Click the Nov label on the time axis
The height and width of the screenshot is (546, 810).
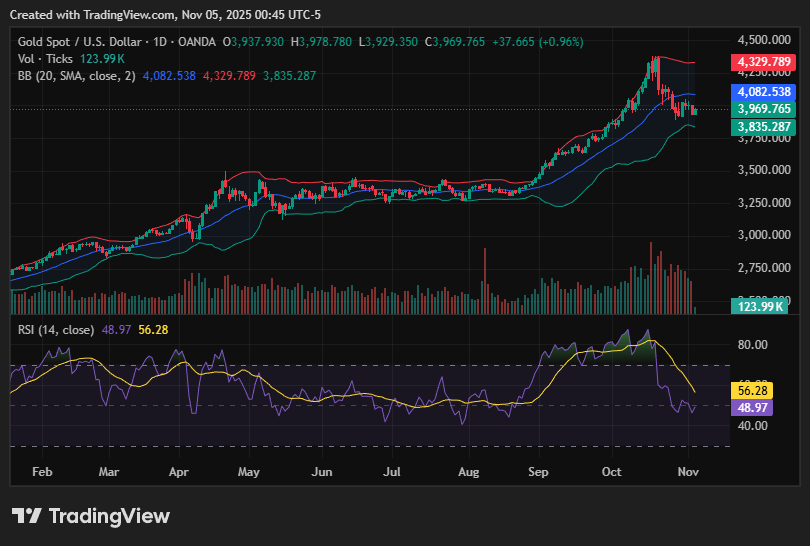689,469
